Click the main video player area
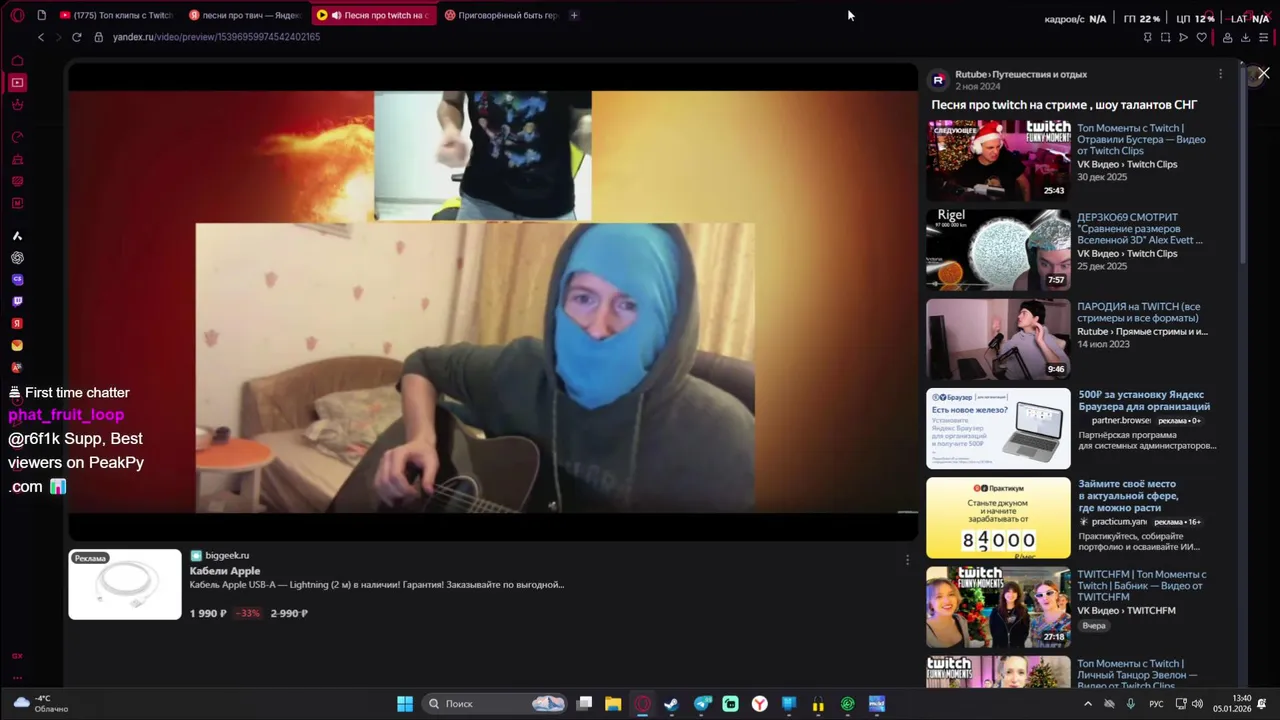The width and height of the screenshot is (1280, 720). pos(492,302)
